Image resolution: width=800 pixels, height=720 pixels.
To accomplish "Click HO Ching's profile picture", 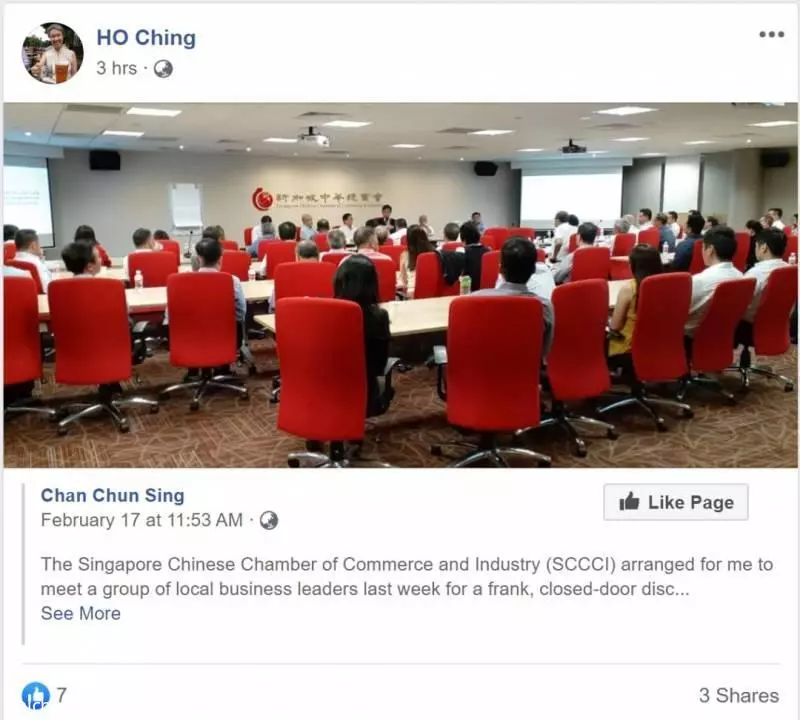I will [53, 53].
